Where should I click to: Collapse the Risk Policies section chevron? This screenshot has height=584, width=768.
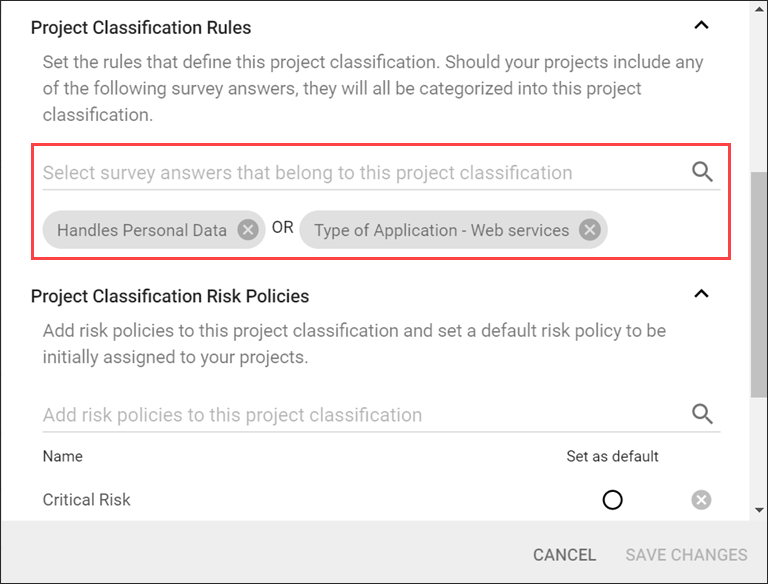(702, 294)
